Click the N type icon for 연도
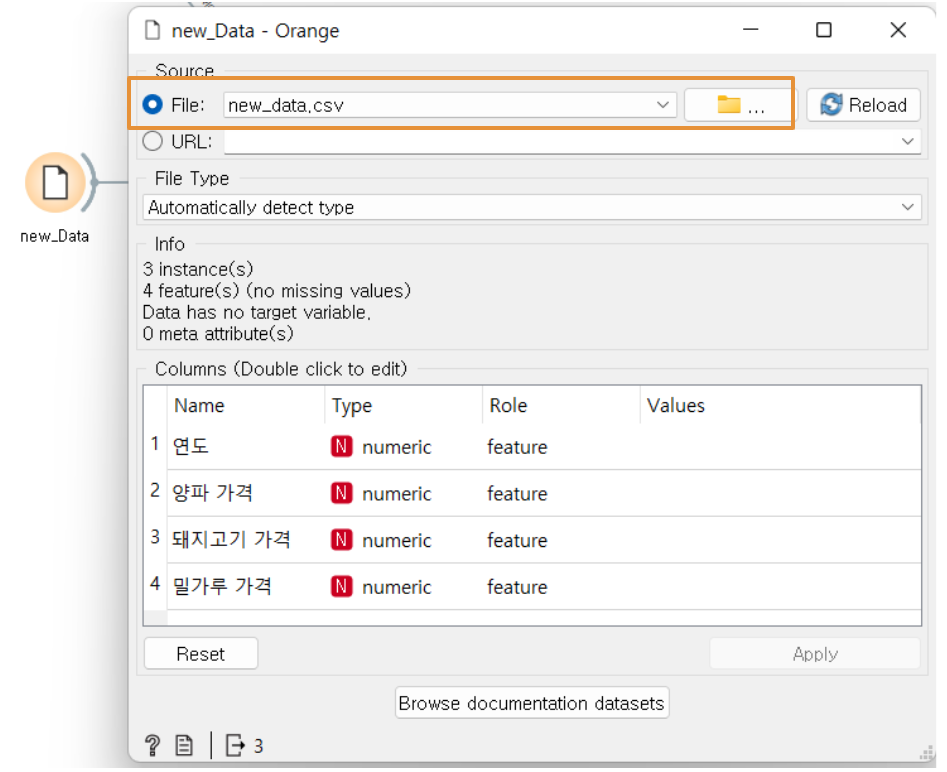The image size is (947, 772). (x=341, y=446)
